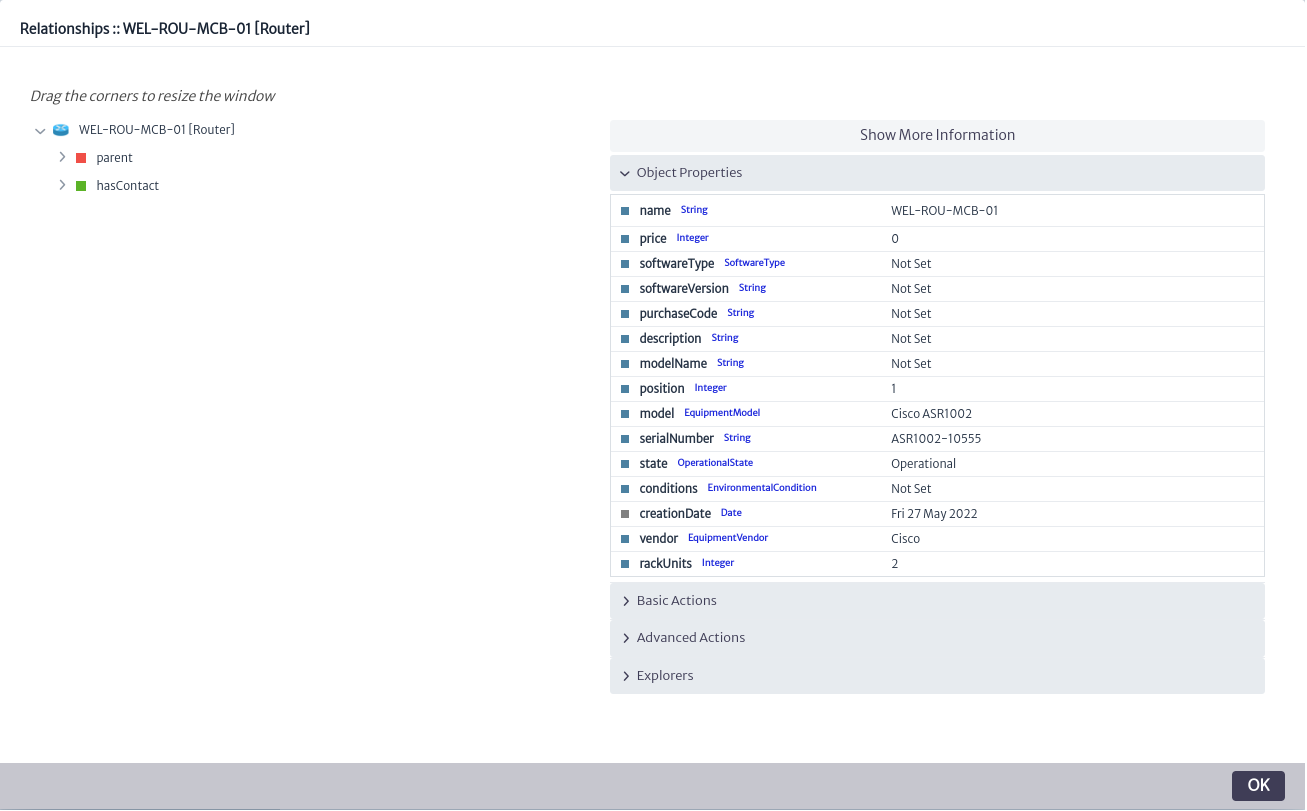Screen dimensions: 1307x811
Task: Collapse the Object Properties section
Action: click(x=937, y=173)
